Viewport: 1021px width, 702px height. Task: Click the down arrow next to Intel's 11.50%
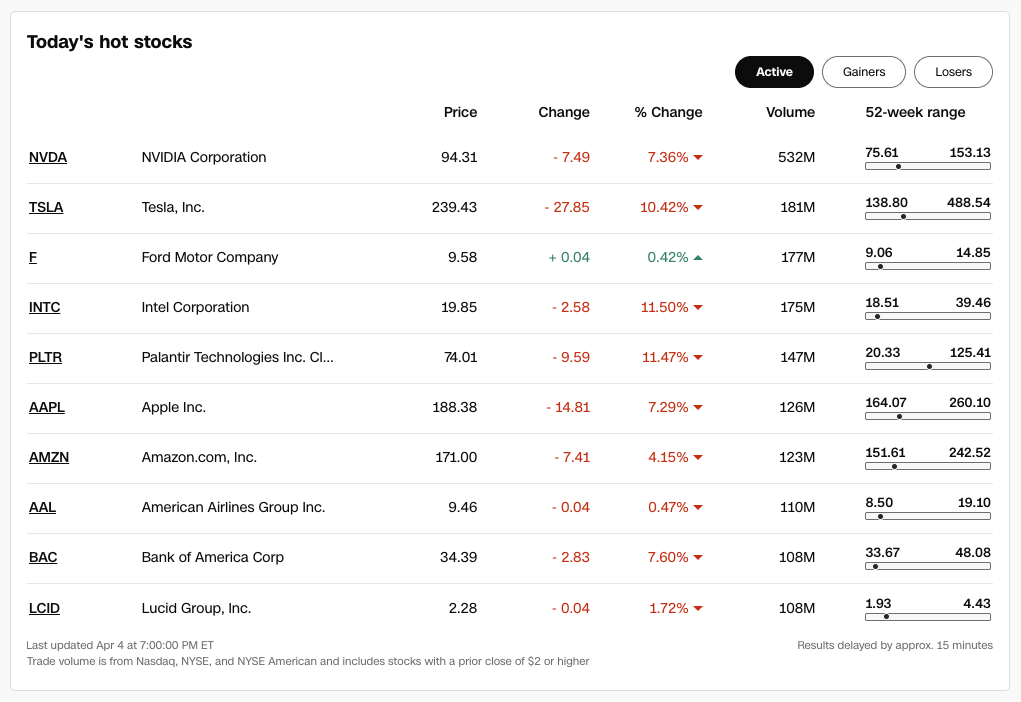click(698, 308)
